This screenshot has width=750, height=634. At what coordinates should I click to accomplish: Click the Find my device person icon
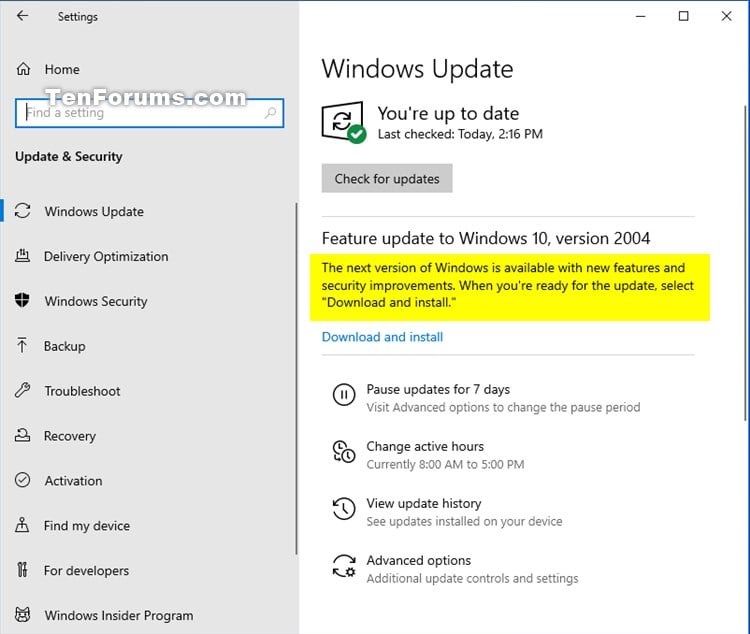click(22, 525)
